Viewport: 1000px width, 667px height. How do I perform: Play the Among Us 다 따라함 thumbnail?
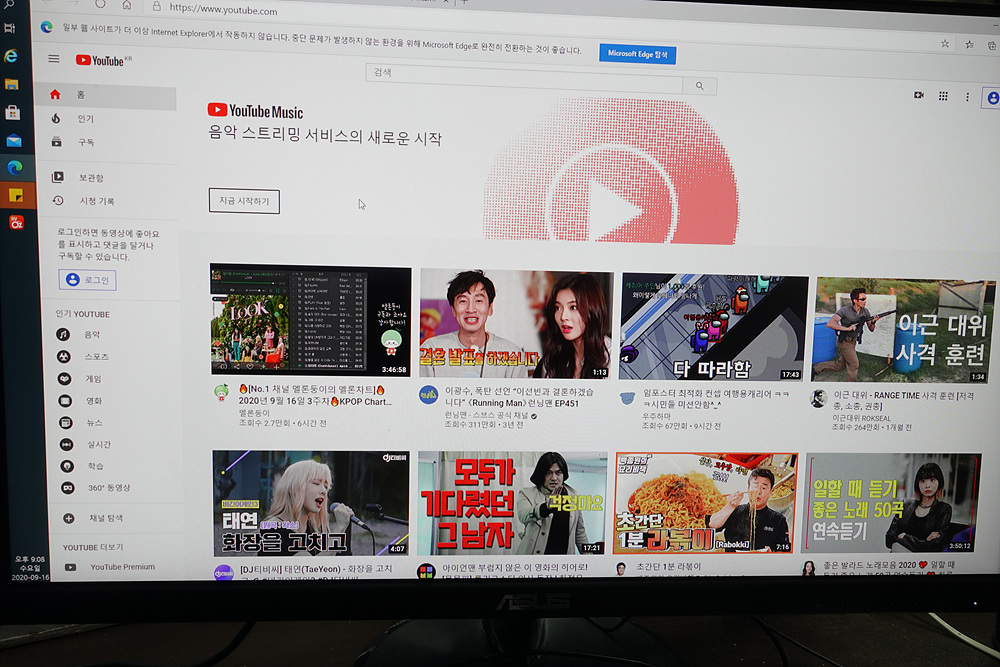[x=714, y=327]
